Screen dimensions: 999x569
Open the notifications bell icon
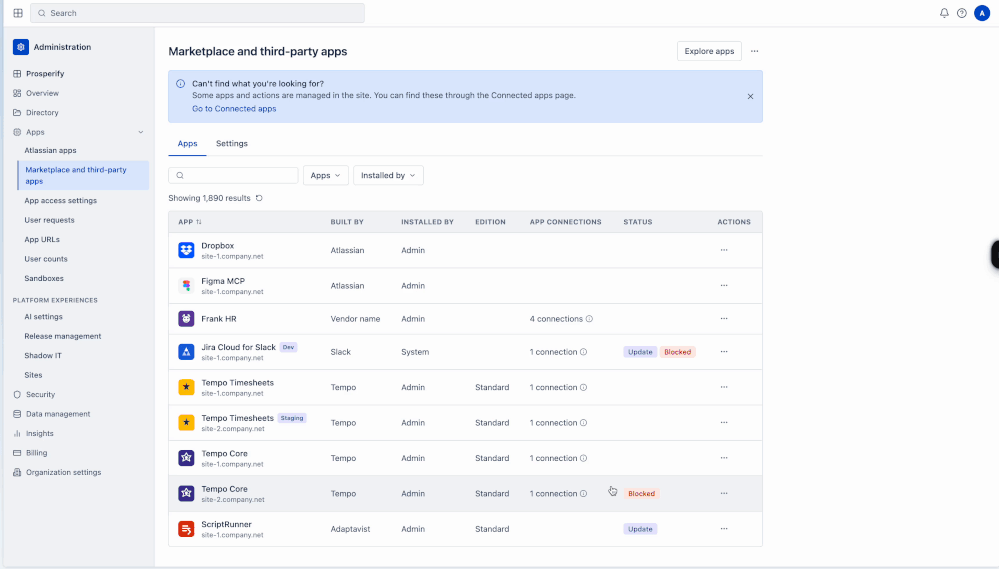[x=944, y=13]
